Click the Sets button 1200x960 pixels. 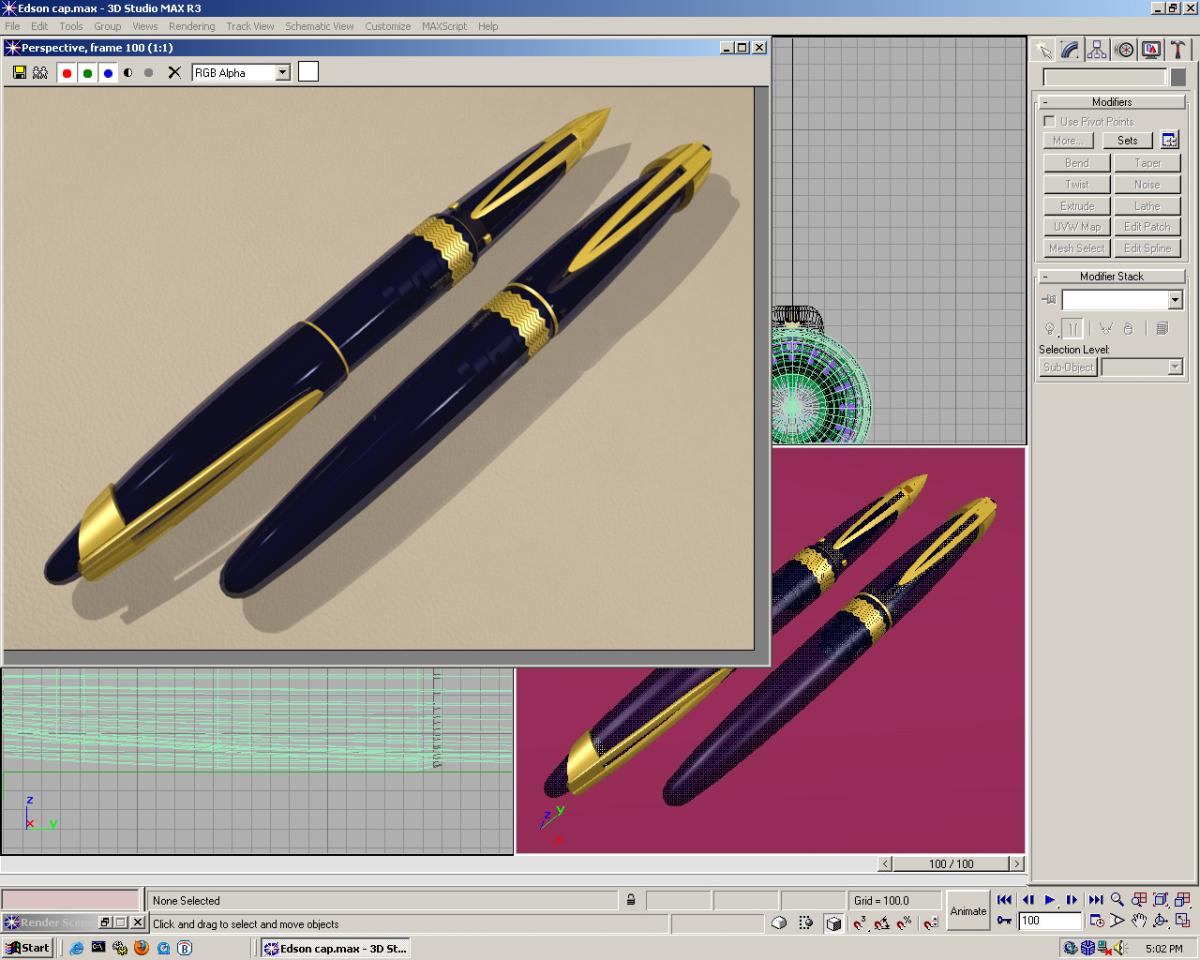point(1127,141)
